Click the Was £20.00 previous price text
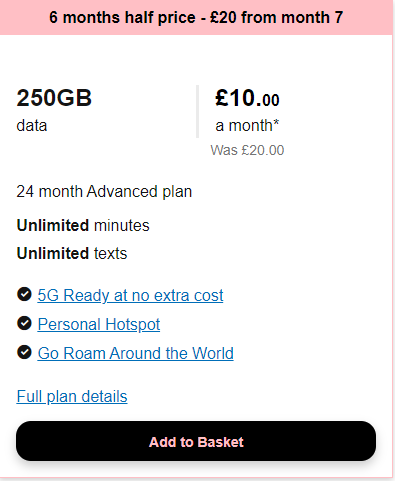This screenshot has width=395, height=481. click(x=247, y=150)
